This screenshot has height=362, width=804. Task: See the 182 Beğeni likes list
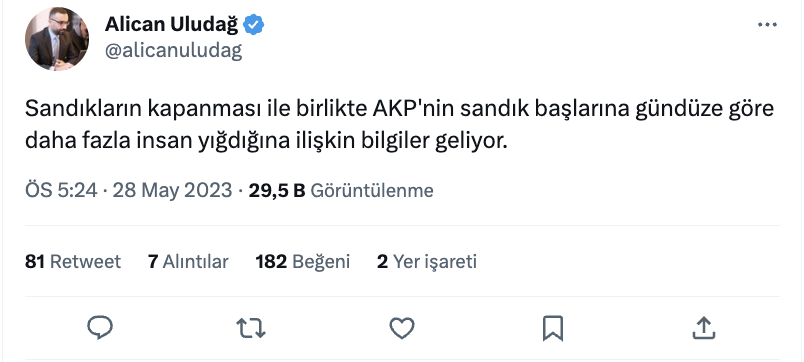click(303, 262)
